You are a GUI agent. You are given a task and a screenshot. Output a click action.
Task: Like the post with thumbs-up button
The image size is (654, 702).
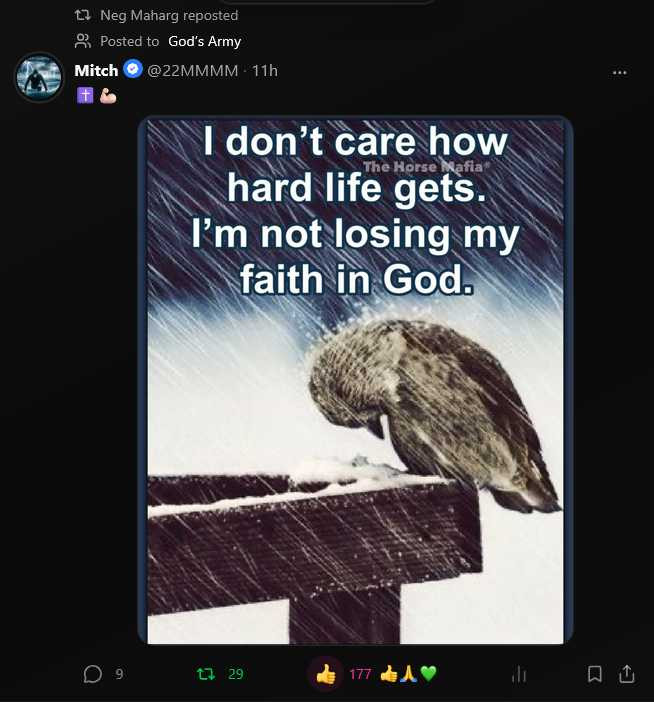(325, 674)
